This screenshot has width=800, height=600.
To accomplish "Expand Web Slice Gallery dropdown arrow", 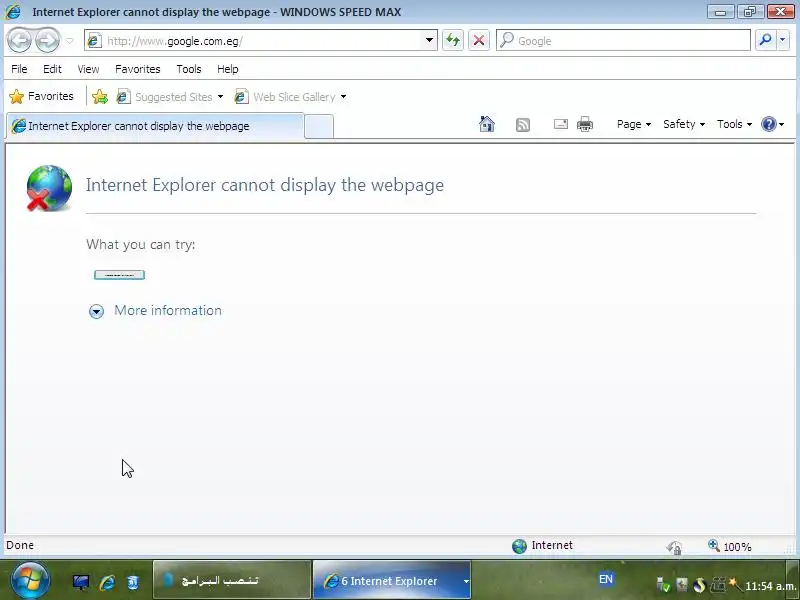I will (343, 96).
